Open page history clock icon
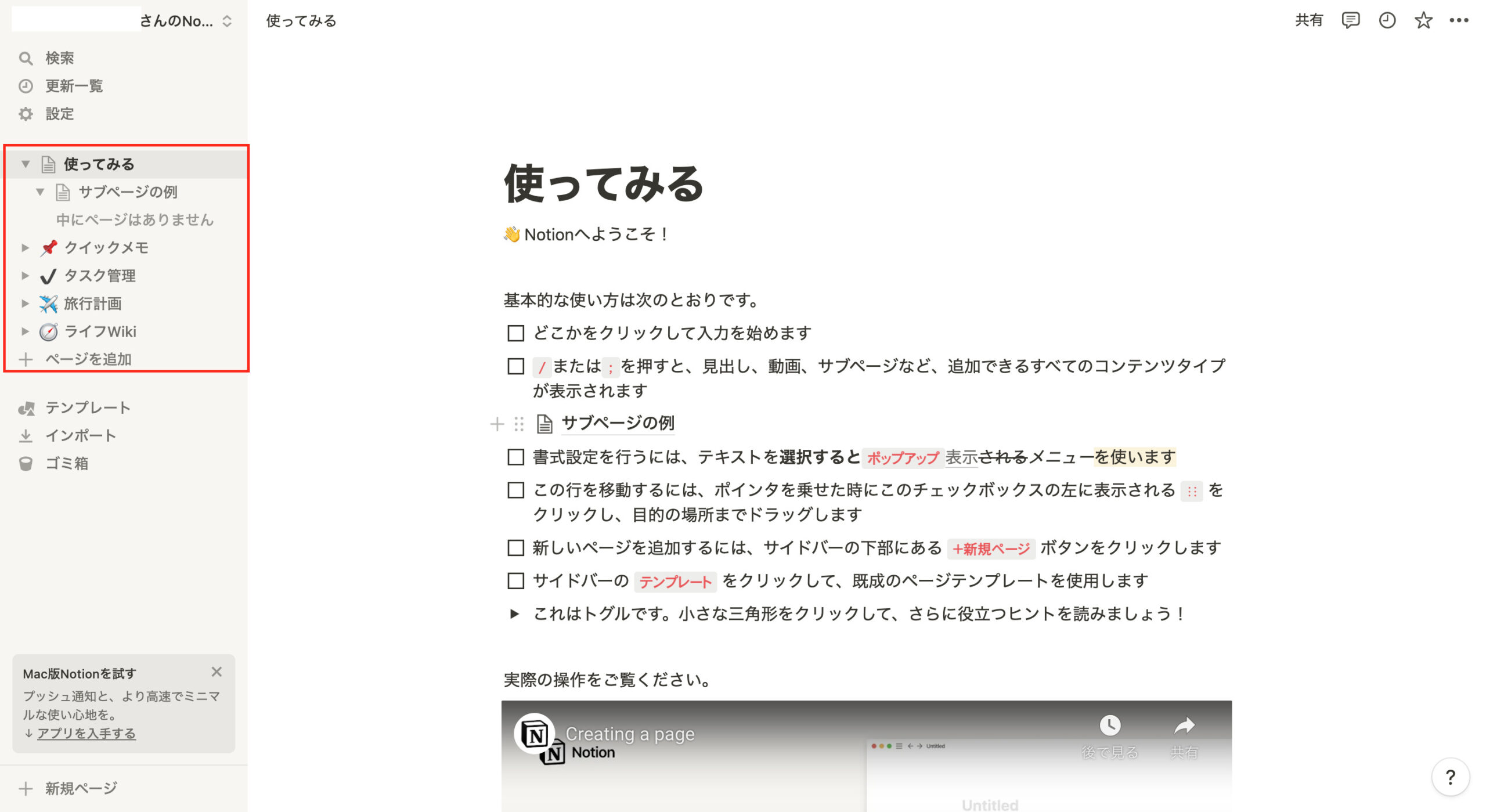 tap(1387, 20)
